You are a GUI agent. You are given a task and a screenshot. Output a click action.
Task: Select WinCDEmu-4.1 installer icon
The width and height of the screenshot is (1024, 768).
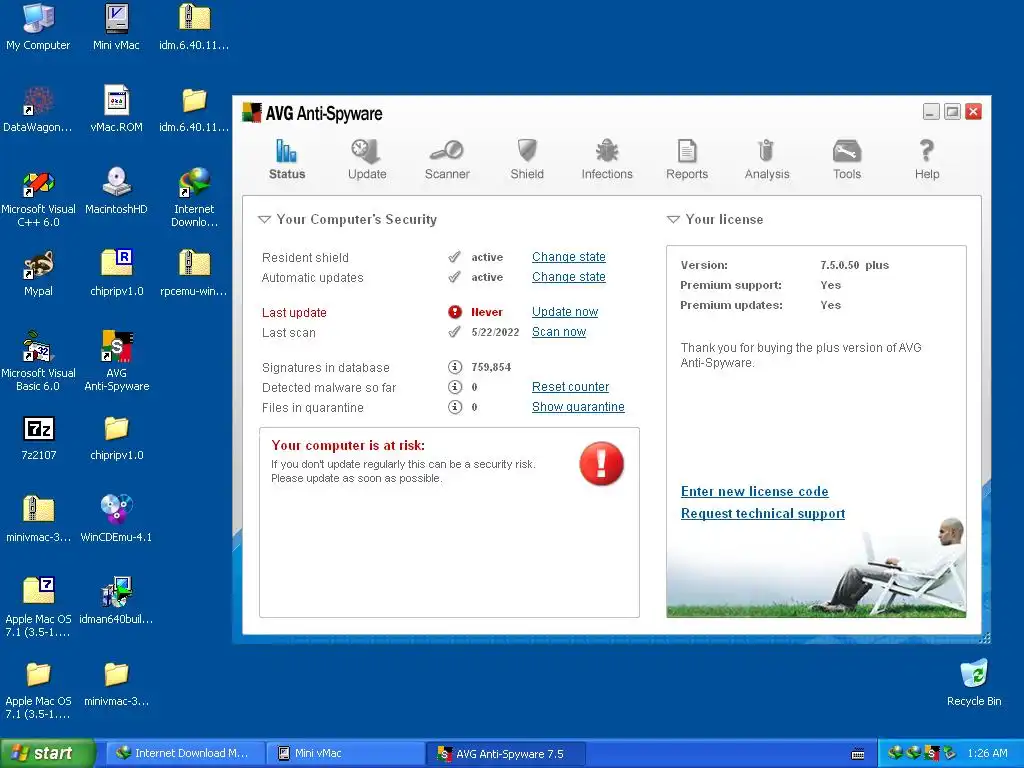pyautogui.click(x=116, y=519)
